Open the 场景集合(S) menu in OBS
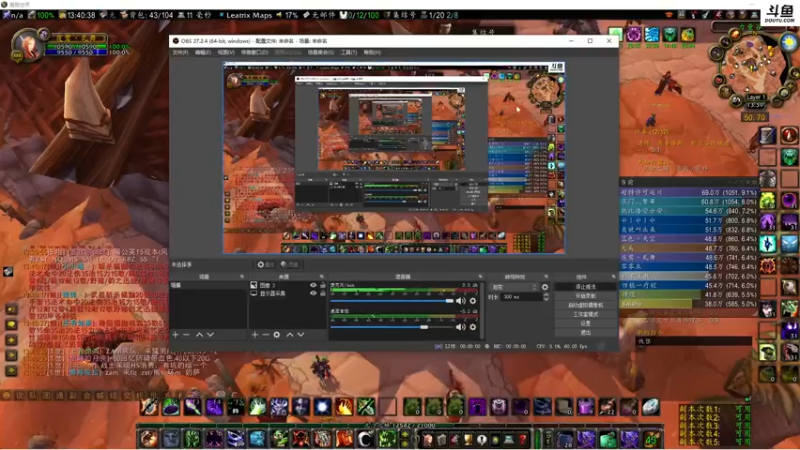 (x=321, y=53)
